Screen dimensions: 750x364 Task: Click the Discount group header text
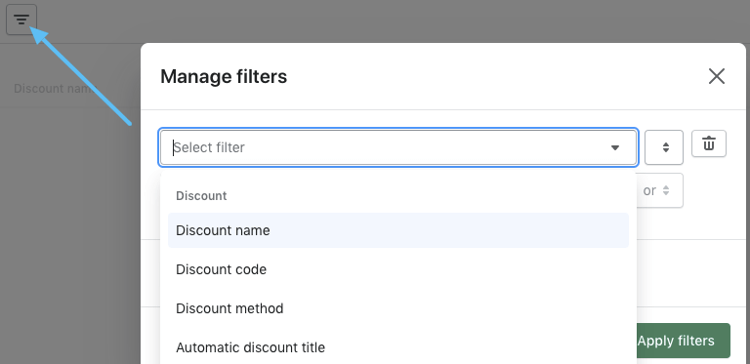pos(201,196)
